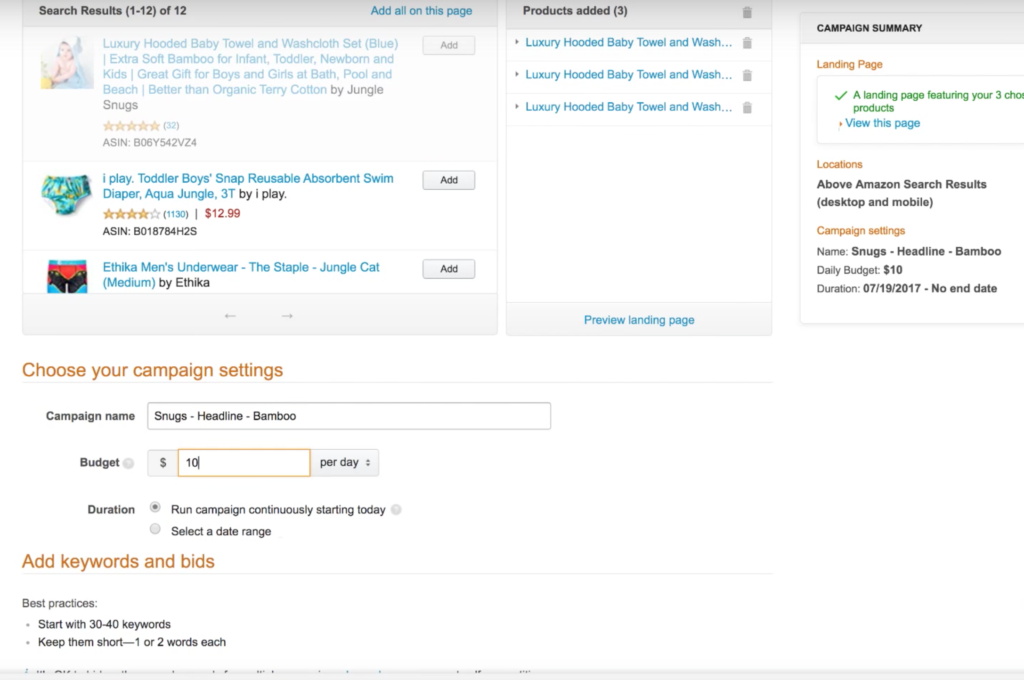Click the Budget help info icon
The width and height of the screenshot is (1024, 680).
click(x=128, y=464)
